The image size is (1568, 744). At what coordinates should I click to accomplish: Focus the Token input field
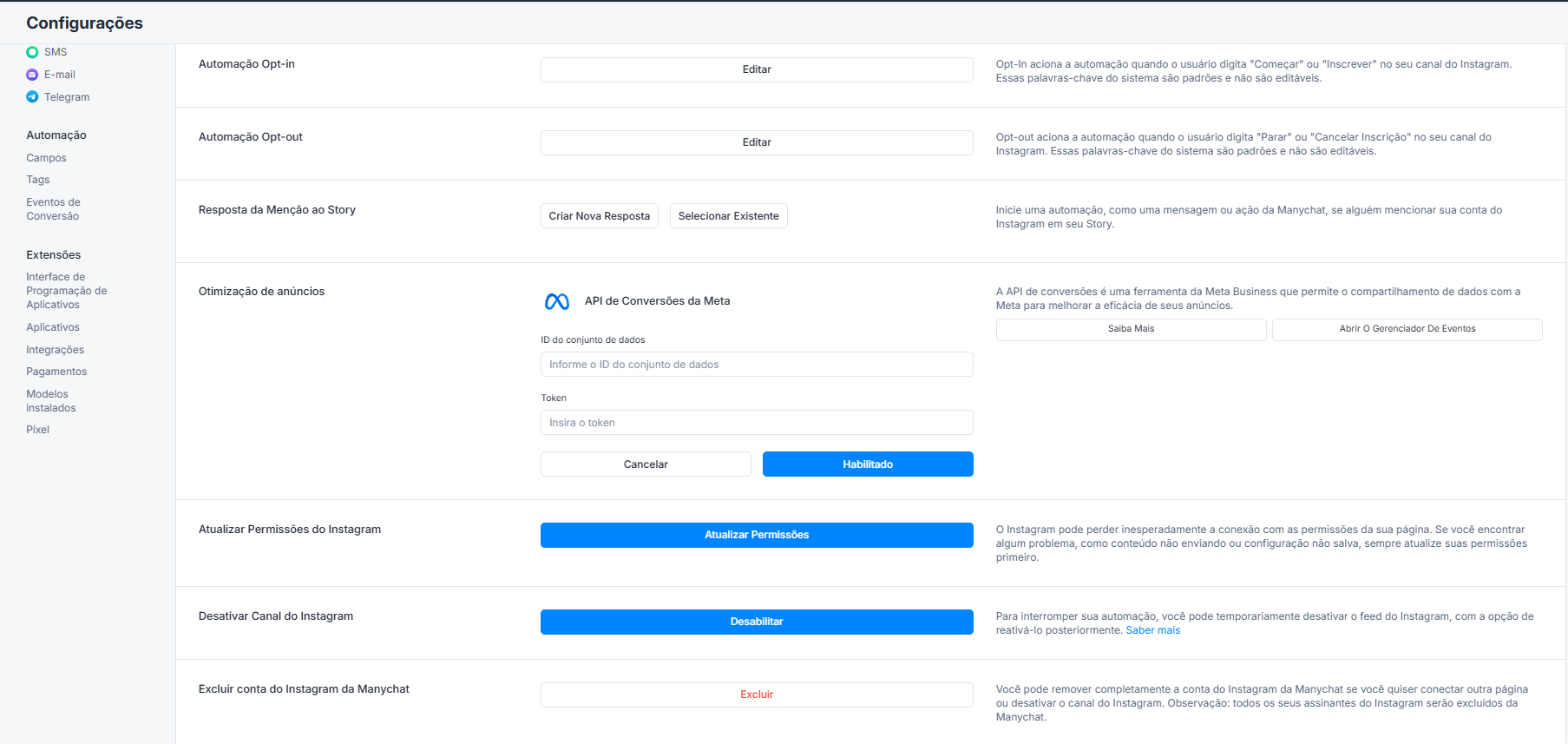[757, 423]
